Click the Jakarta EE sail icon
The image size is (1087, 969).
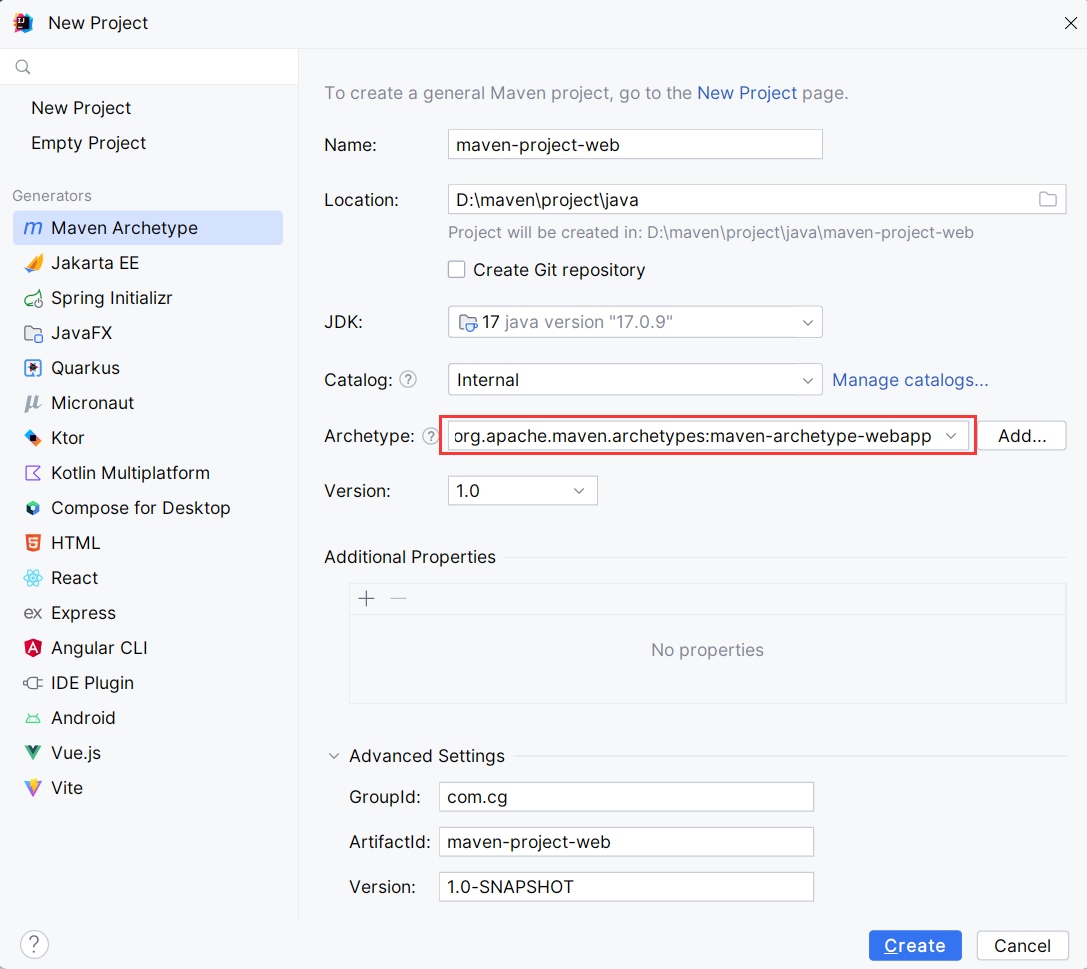(x=33, y=263)
